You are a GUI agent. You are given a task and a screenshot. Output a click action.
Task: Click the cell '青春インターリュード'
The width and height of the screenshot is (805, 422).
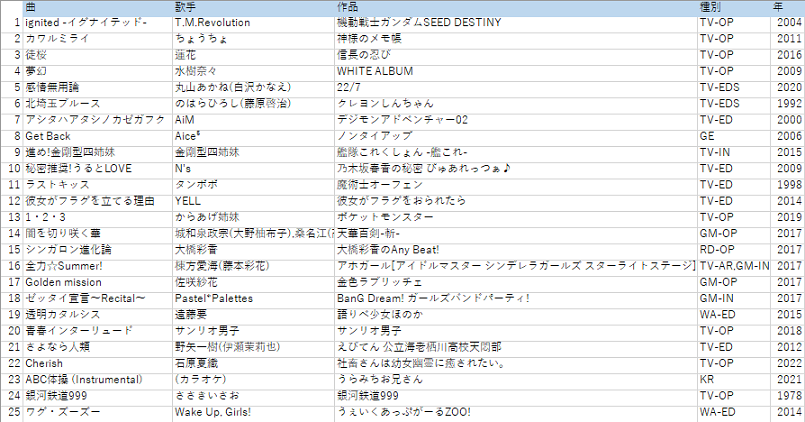pyautogui.click(x=98, y=331)
